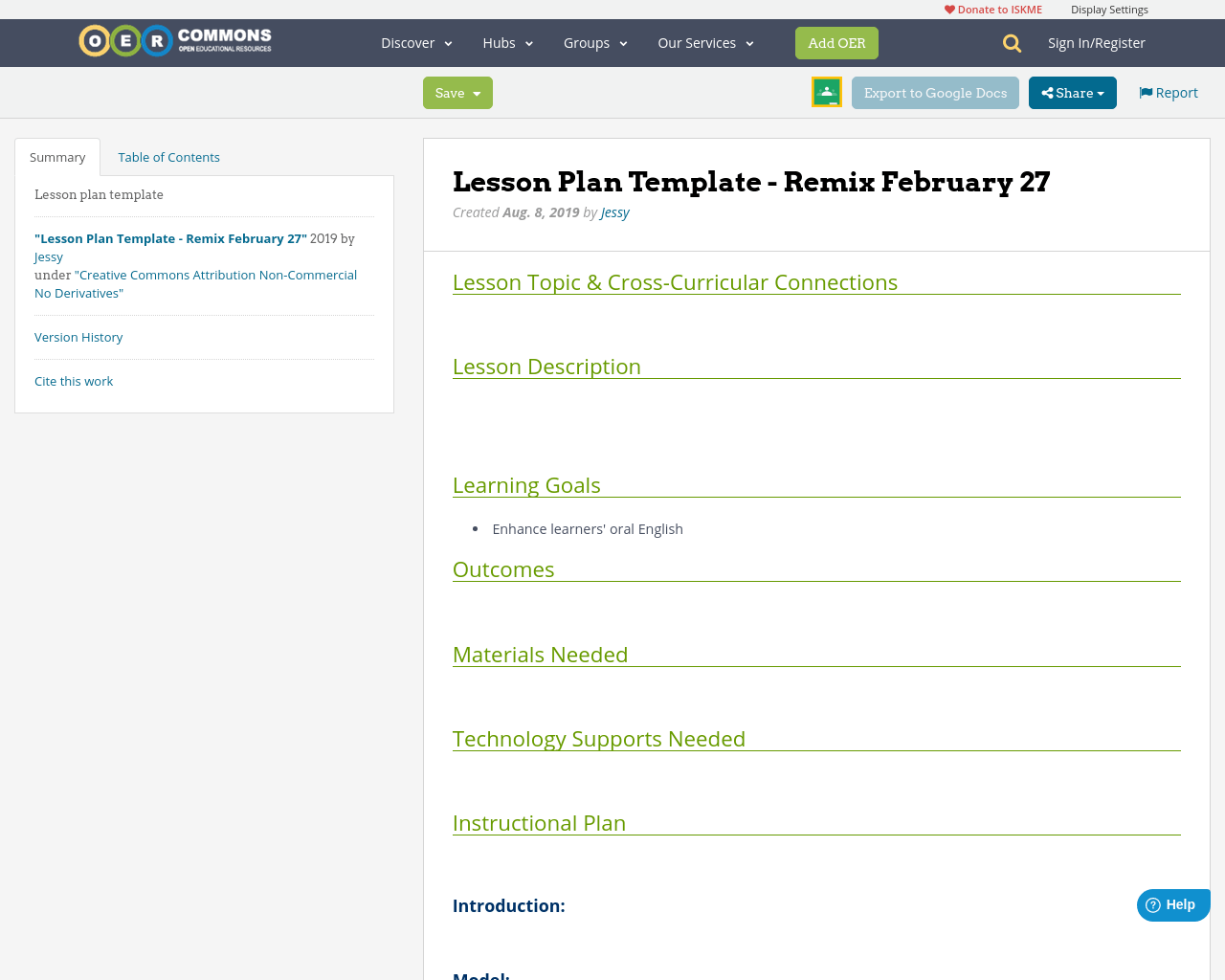The image size is (1225, 980).
Task: Toggle the Summary tab active state
Action: pos(56,155)
